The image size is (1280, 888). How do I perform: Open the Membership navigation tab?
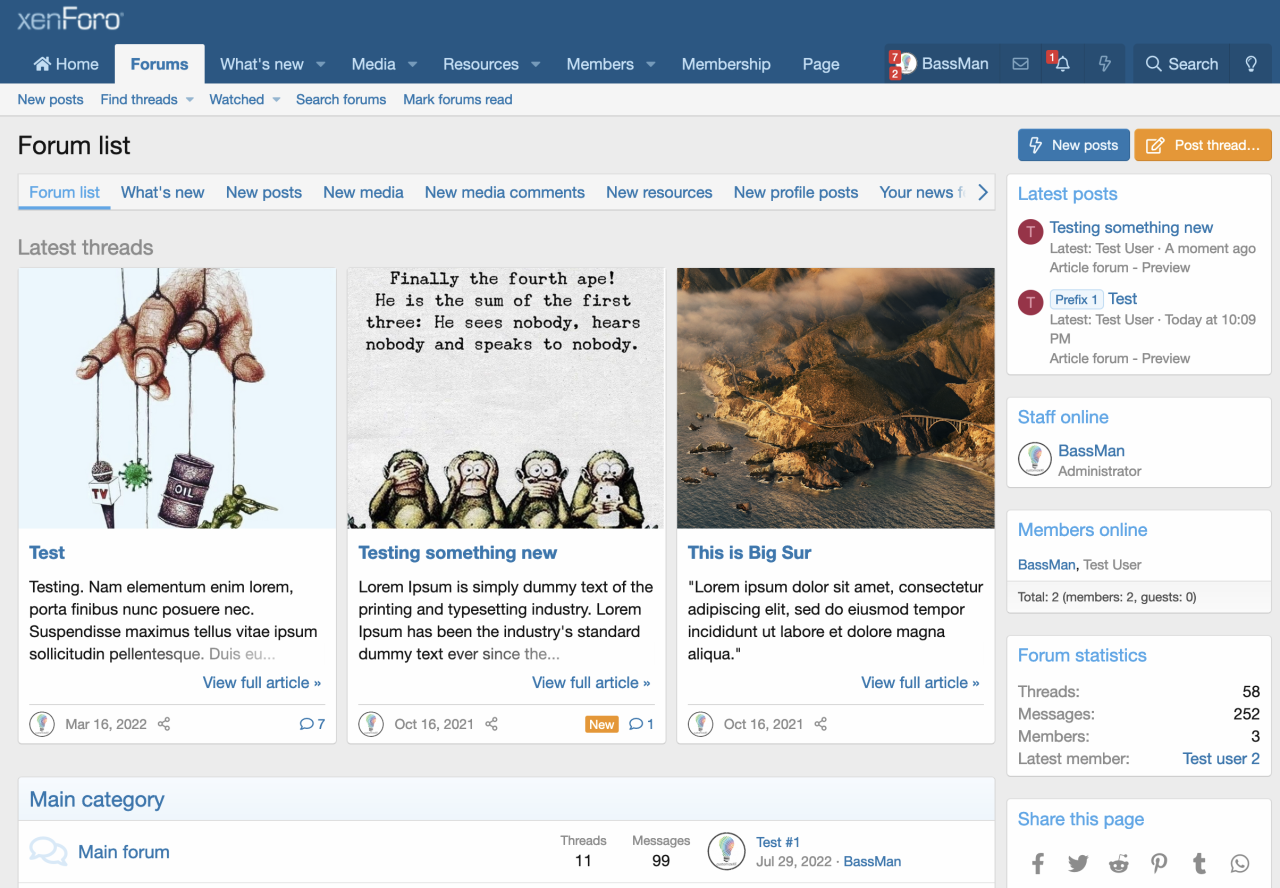(726, 64)
